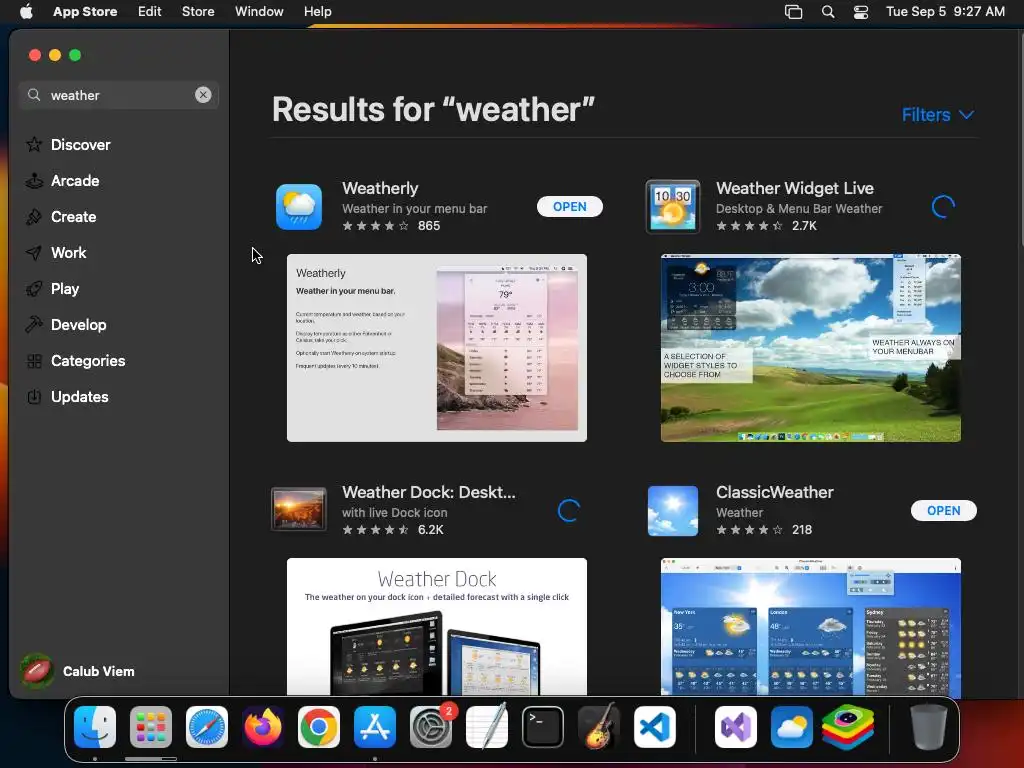Launch Google Chrome from the Dock
The width and height of the screenshot is (1024, 768).
point(319,727)
